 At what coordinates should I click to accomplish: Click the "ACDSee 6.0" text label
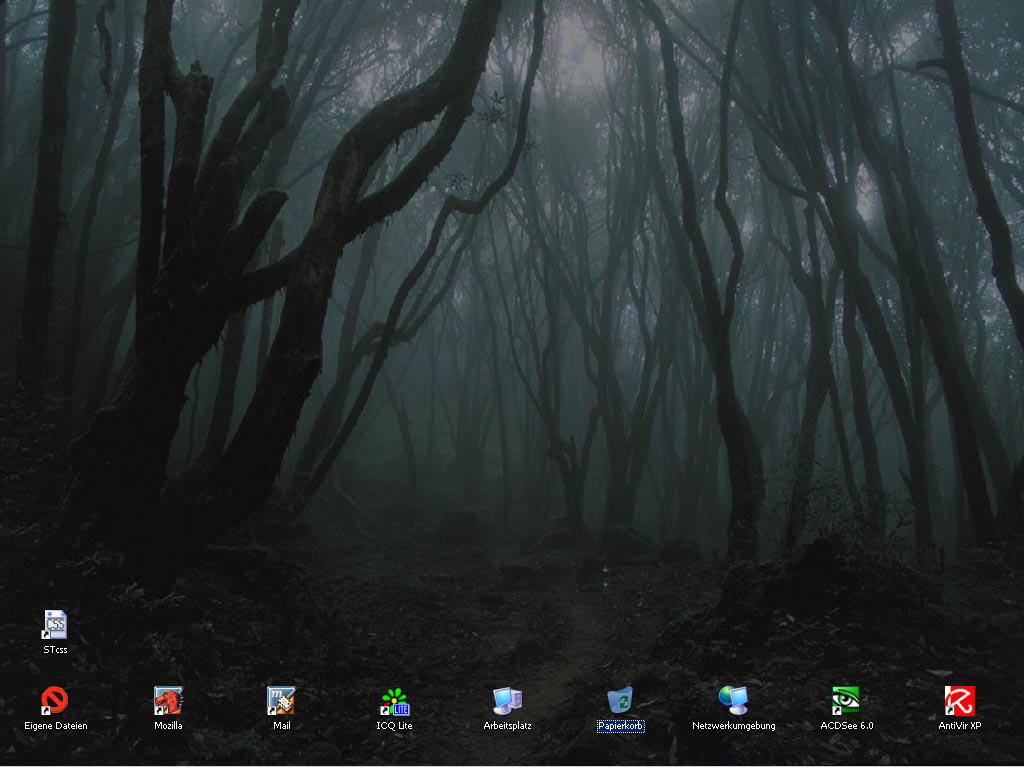(846, 726)
